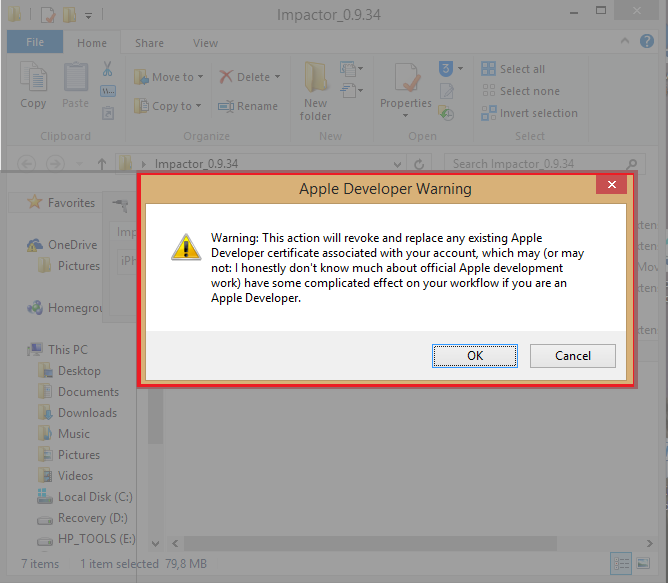The image size is (668, 583).
Task: Refresh the Impactor_0.9.34 folder
Action: click(419, 164)
